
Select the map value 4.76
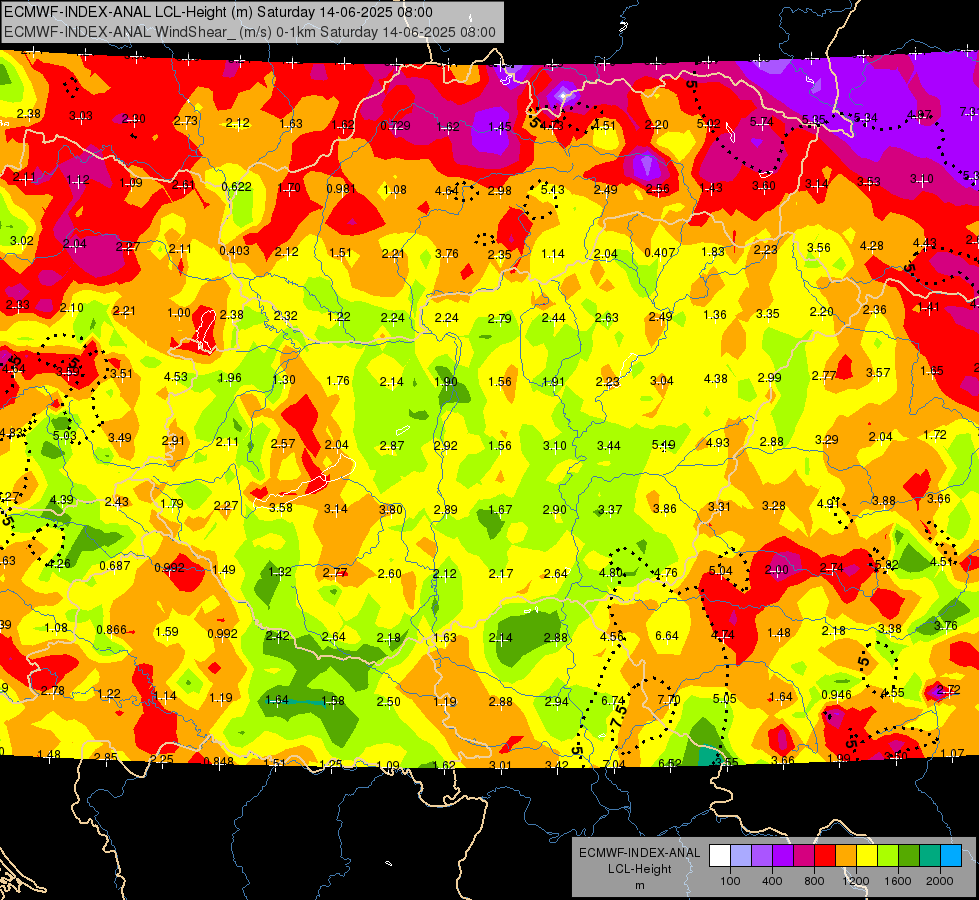click(x=666, y=572)
